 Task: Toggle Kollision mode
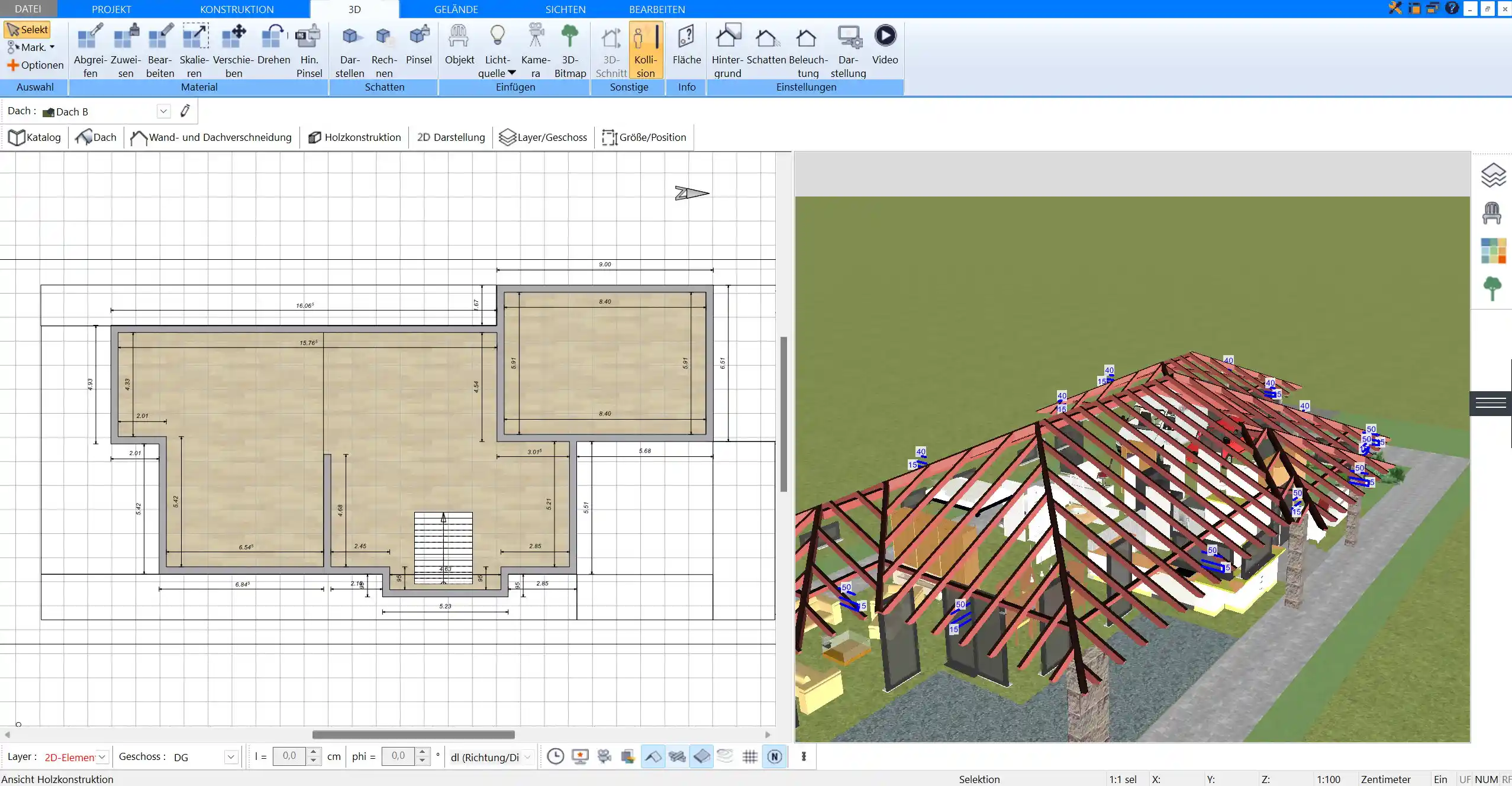646,51
